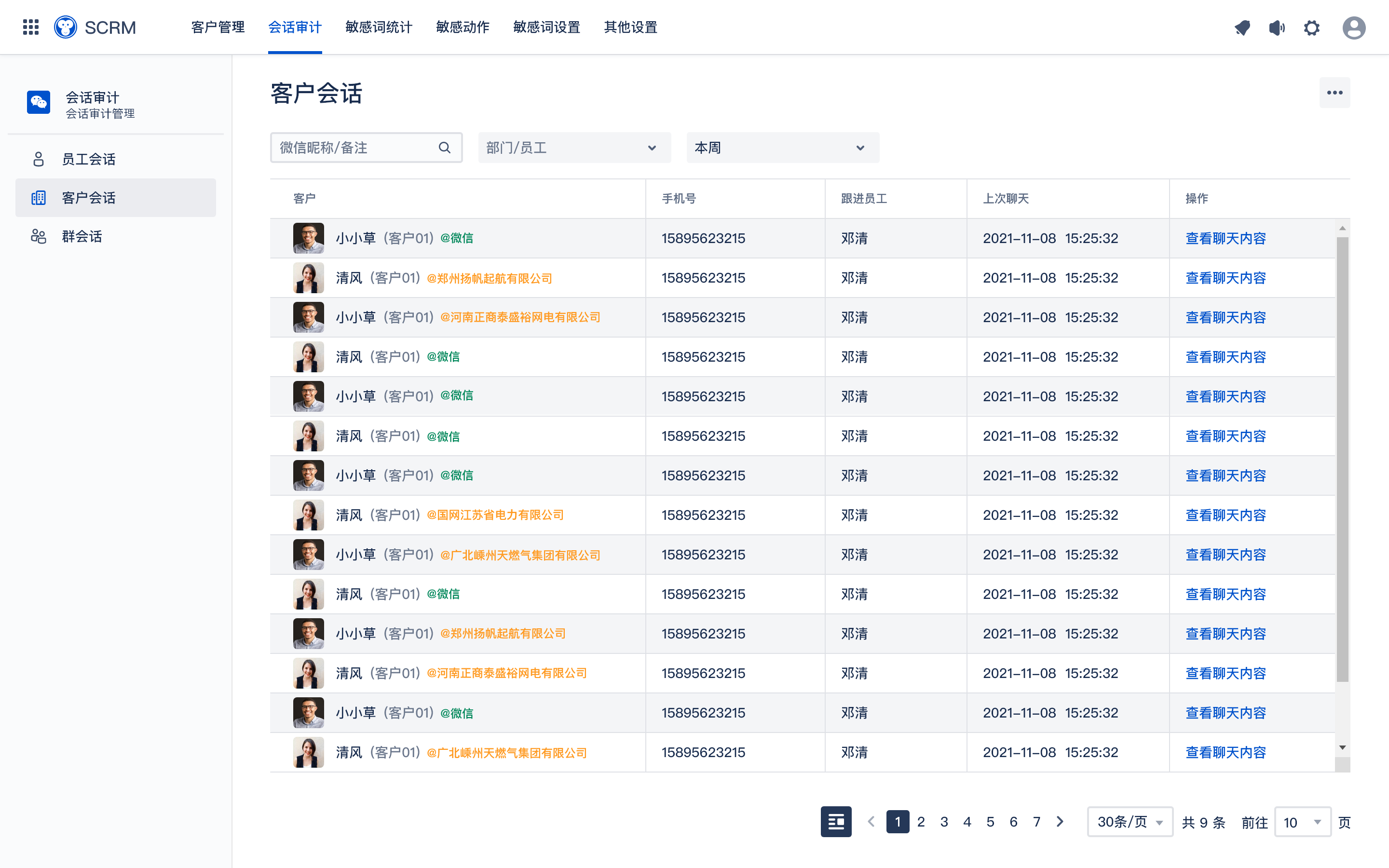Open the settings gear icon
The height and width of the screenshot is (868, 1389).
[1311, 27]
